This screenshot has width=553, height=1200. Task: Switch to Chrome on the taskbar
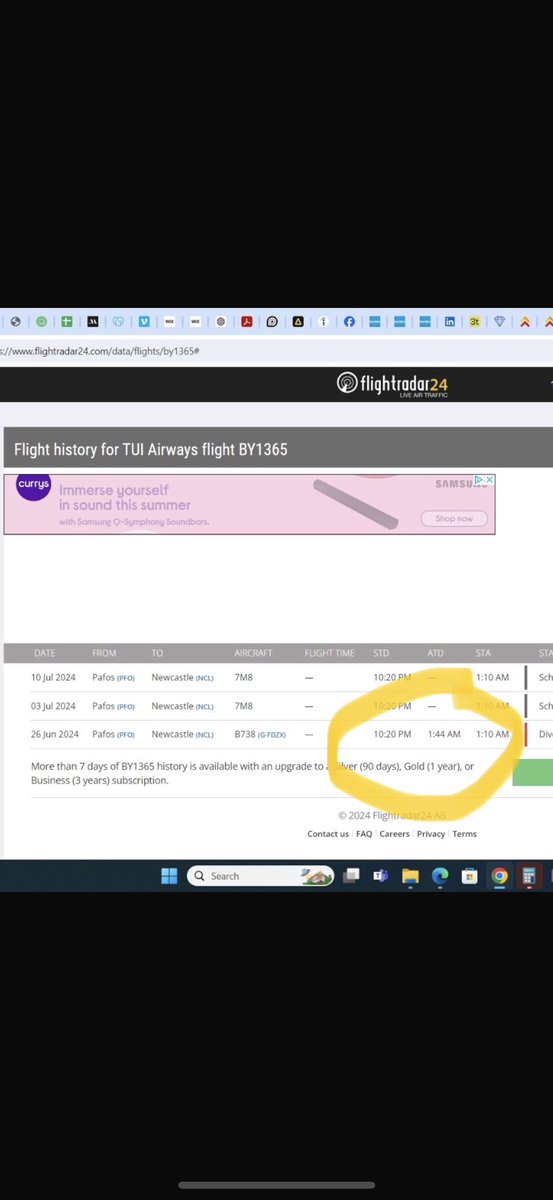tap(499, 876)
